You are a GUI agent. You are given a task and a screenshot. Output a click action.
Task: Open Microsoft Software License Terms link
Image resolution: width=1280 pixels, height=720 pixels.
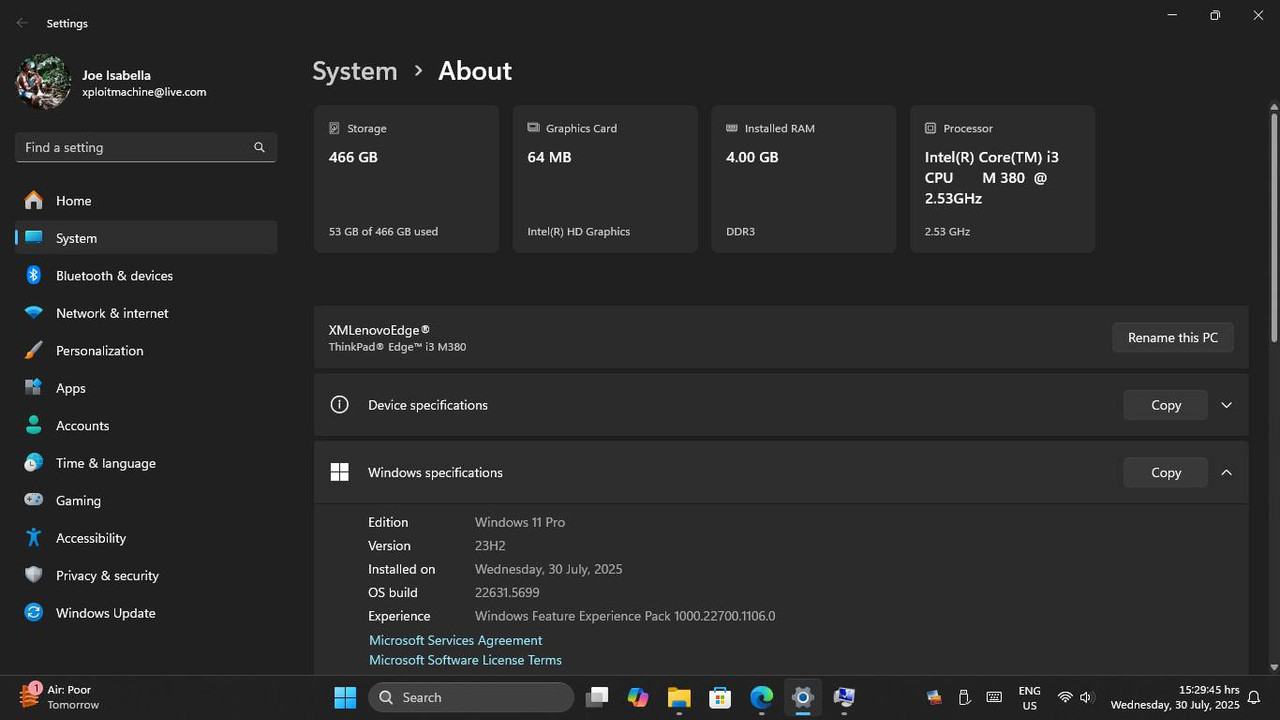point(465,660)
